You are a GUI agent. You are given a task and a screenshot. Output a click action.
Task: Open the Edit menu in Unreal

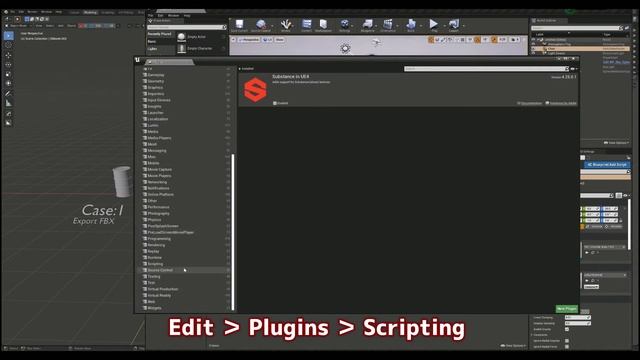tap(160, 16)
